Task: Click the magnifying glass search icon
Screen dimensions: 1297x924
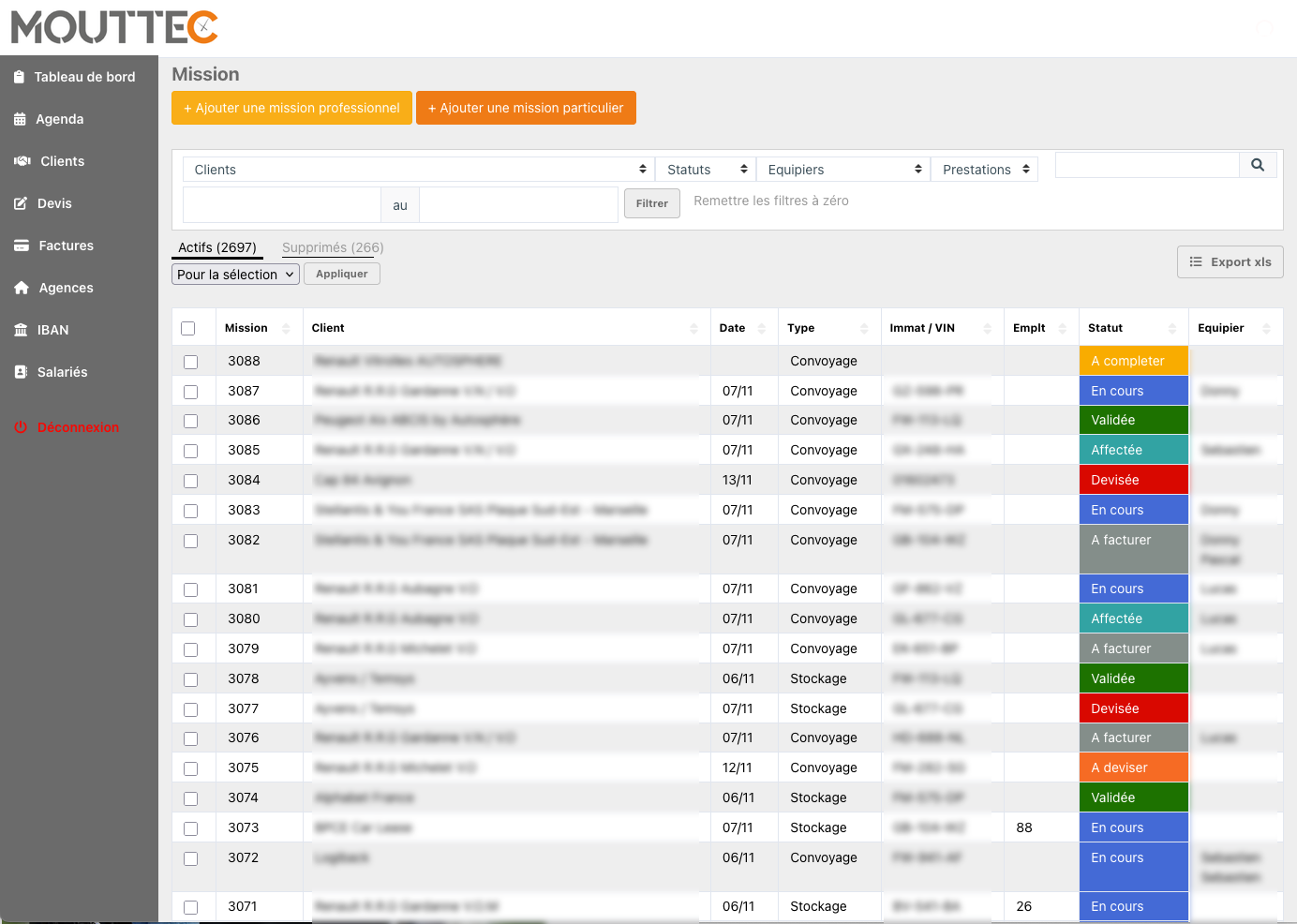Action: pyautogui.click(x=1258, y=165)
